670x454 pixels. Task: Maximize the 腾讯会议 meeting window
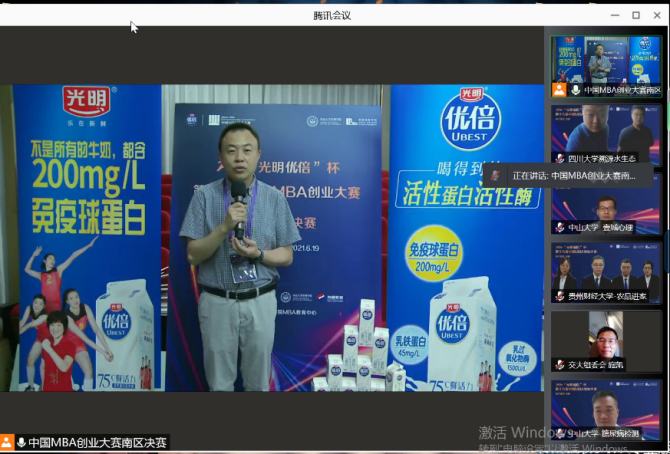[x=635, y=15]
